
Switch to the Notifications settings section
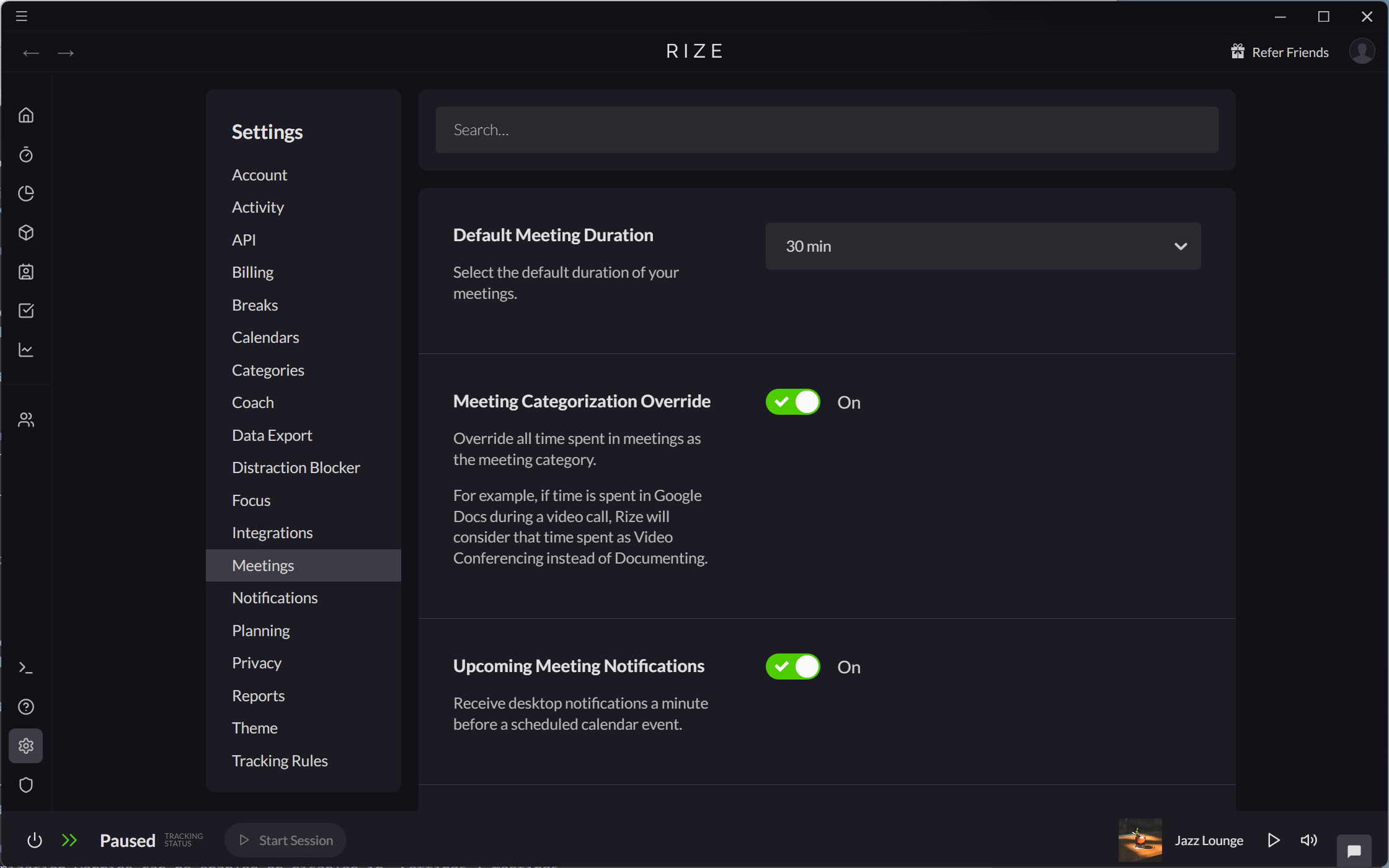pyautogui.click(x=275, y=598)
